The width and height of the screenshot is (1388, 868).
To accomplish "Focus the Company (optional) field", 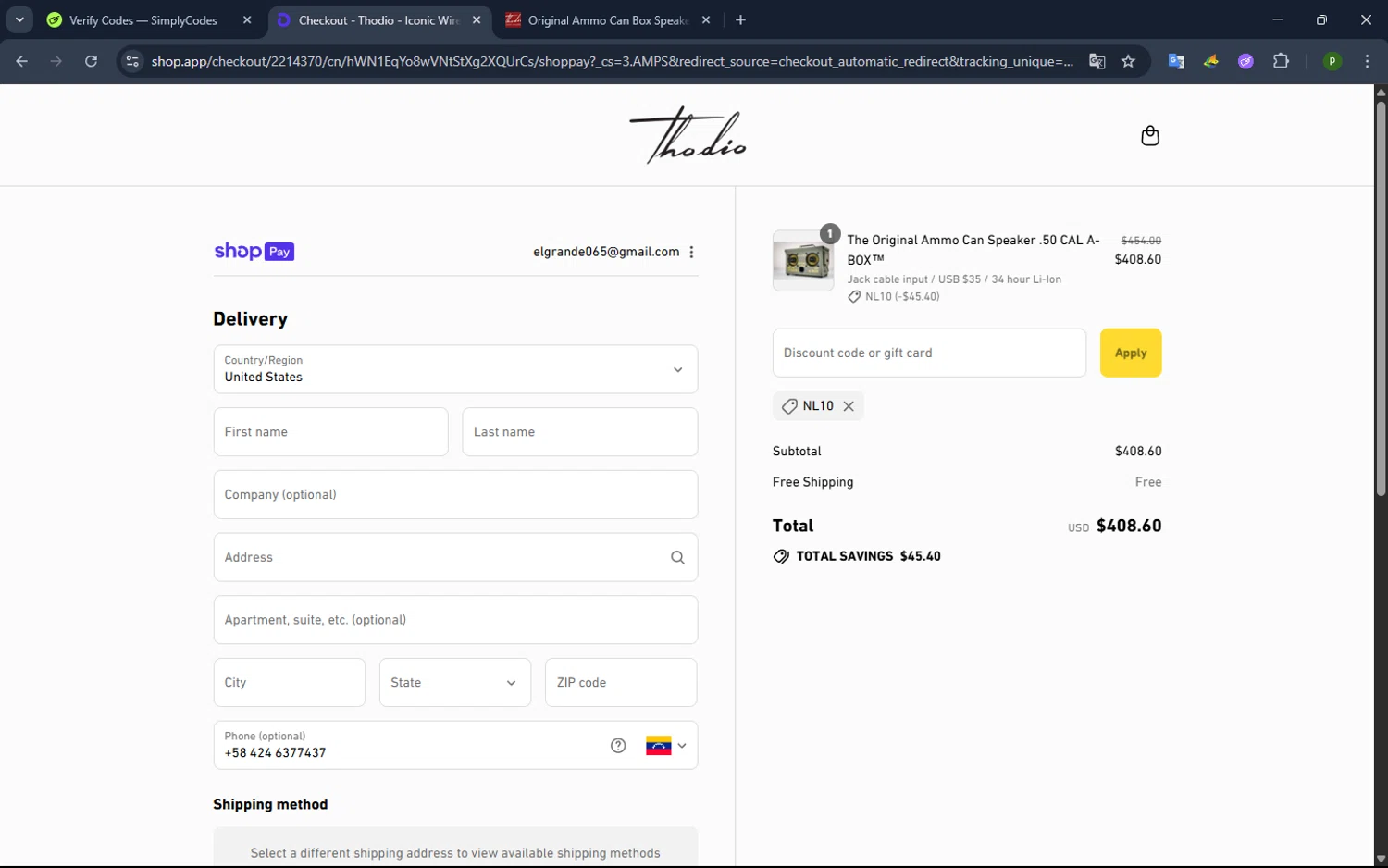I will 455,495.
